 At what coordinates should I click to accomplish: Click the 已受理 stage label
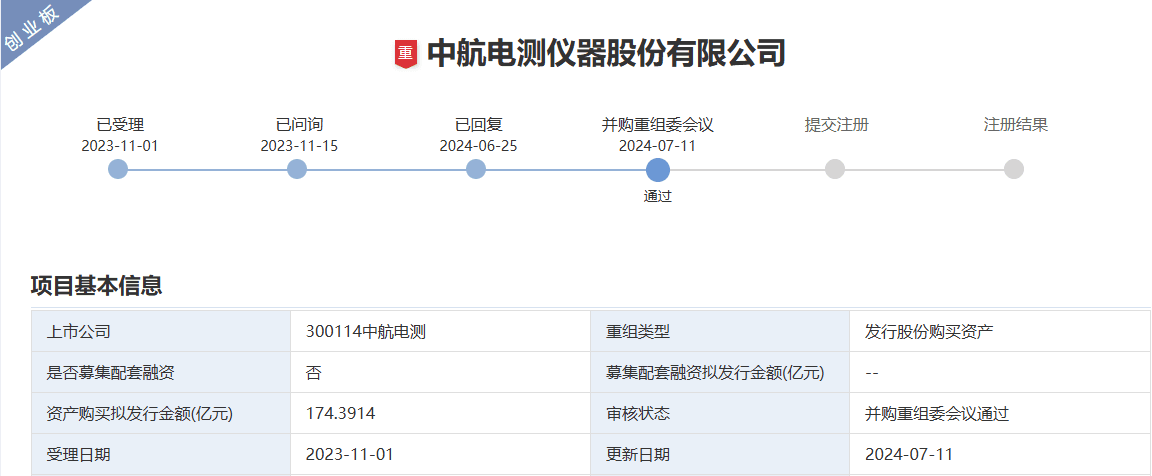point(120,125)
